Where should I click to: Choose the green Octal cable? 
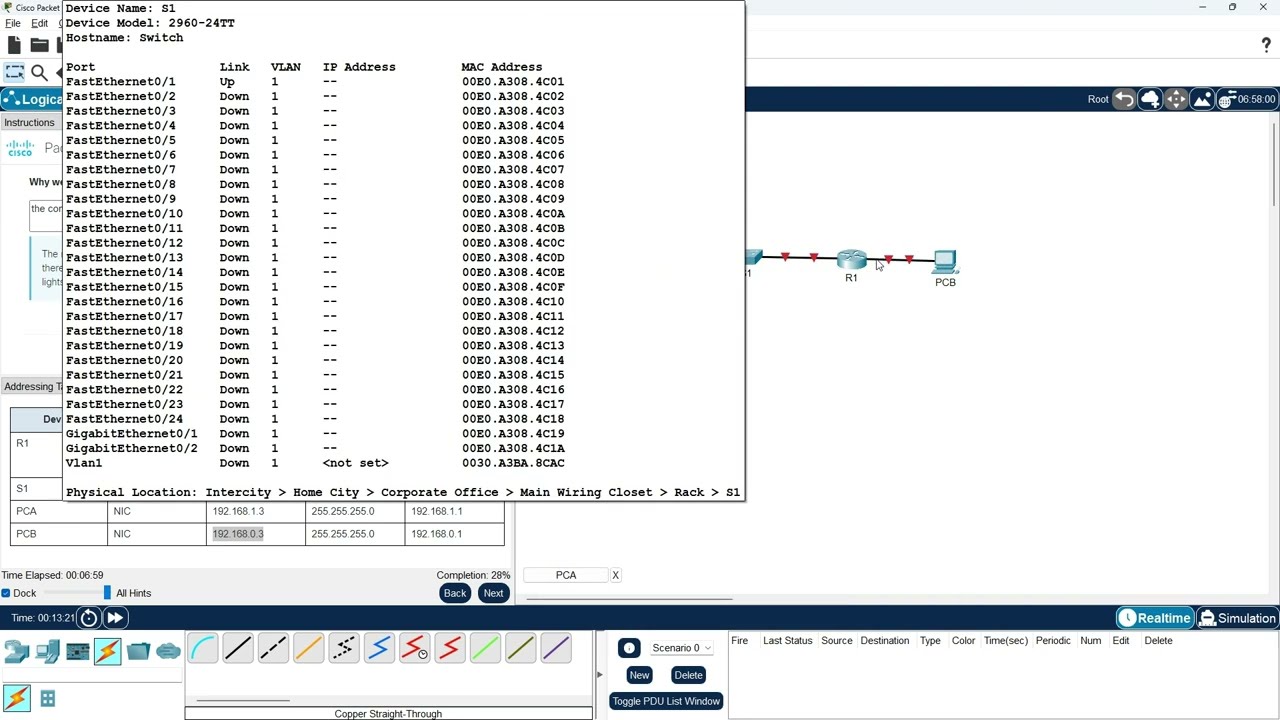485,649
